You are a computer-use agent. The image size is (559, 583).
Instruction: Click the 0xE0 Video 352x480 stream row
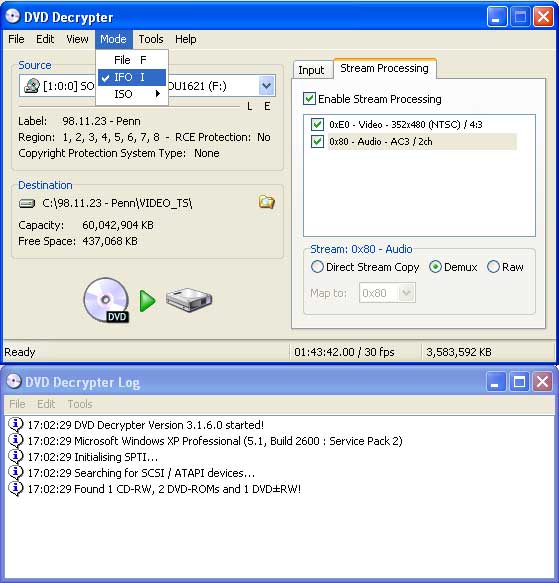click(x=405, y=124)
